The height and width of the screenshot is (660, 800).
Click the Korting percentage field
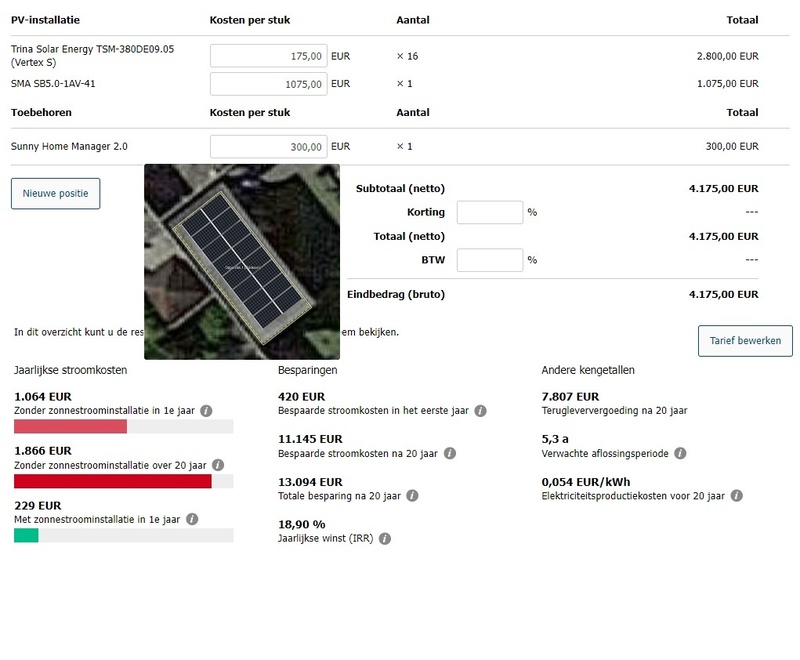pos(490,212)
